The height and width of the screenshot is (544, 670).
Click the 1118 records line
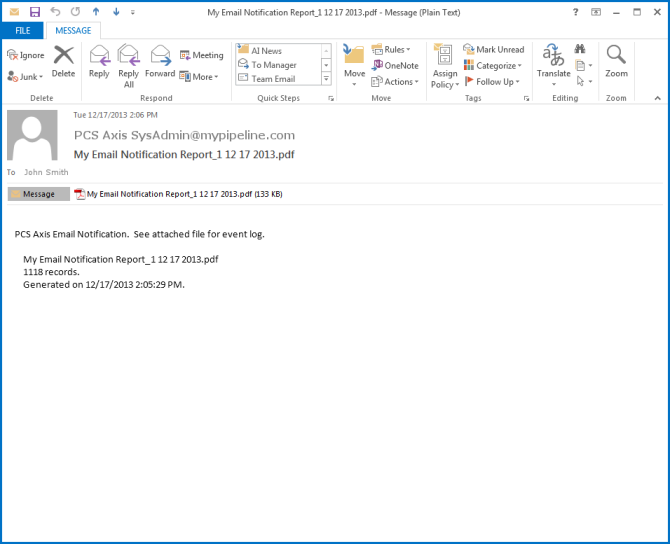coord(51,272)
